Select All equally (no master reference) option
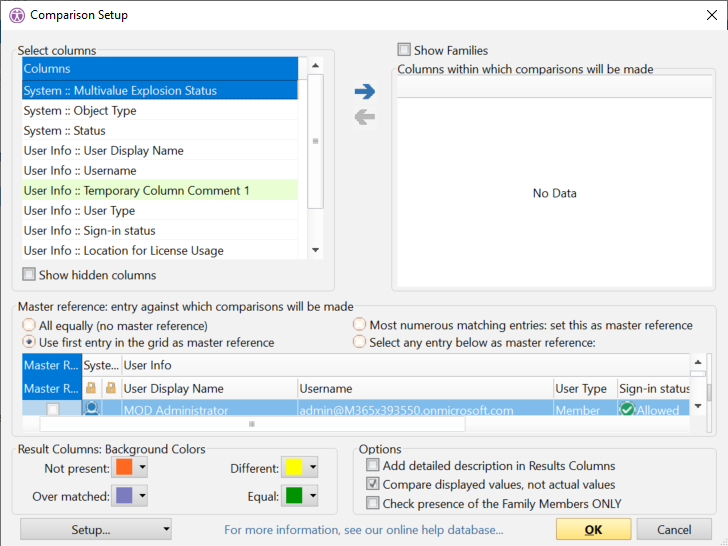The height and width of the screenshot is (546, 728). [29, 326]
